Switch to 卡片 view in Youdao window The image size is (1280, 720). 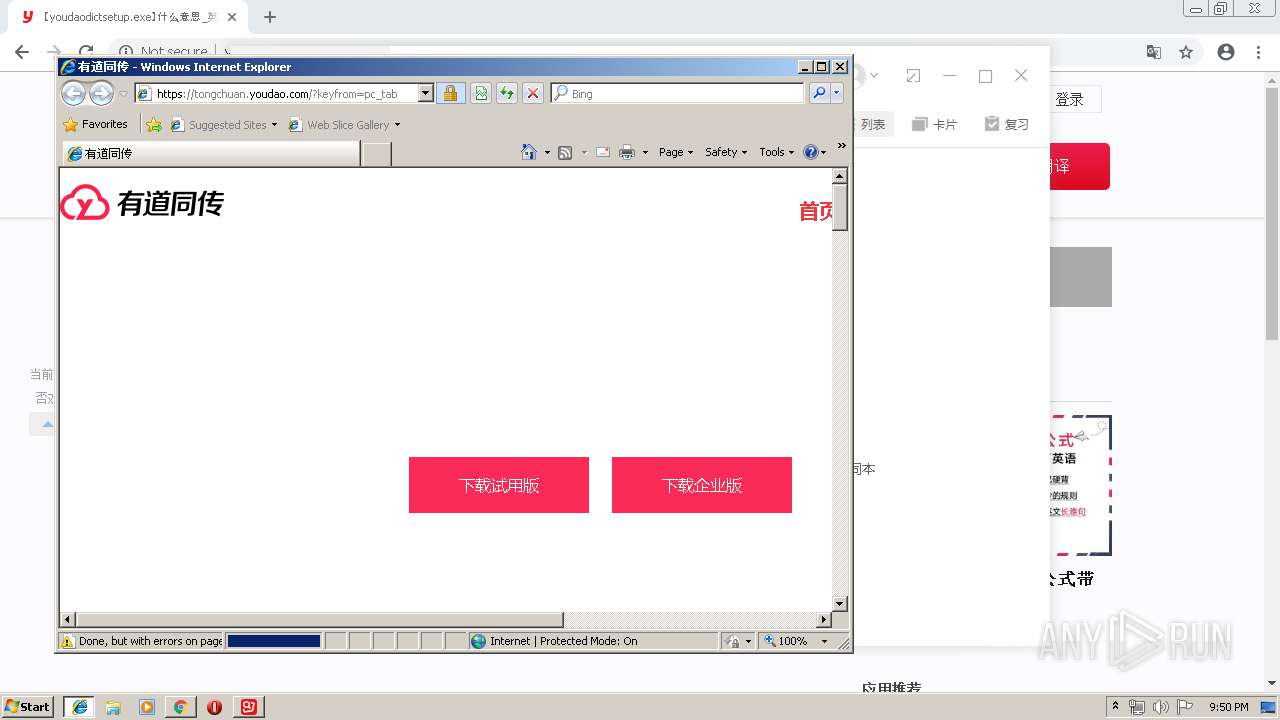934,124
